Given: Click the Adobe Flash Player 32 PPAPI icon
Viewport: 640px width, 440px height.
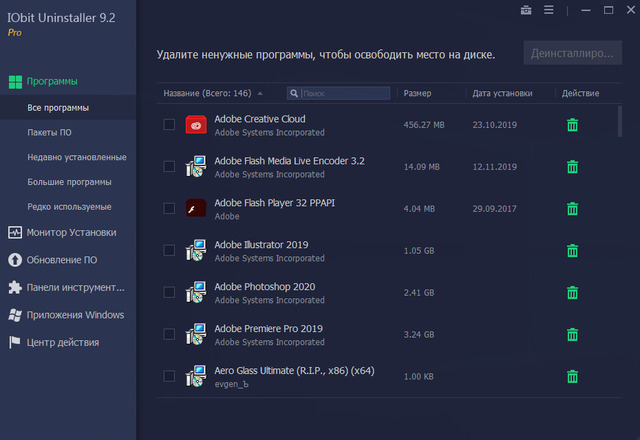Looking at the screenshot, I should 196,209.
